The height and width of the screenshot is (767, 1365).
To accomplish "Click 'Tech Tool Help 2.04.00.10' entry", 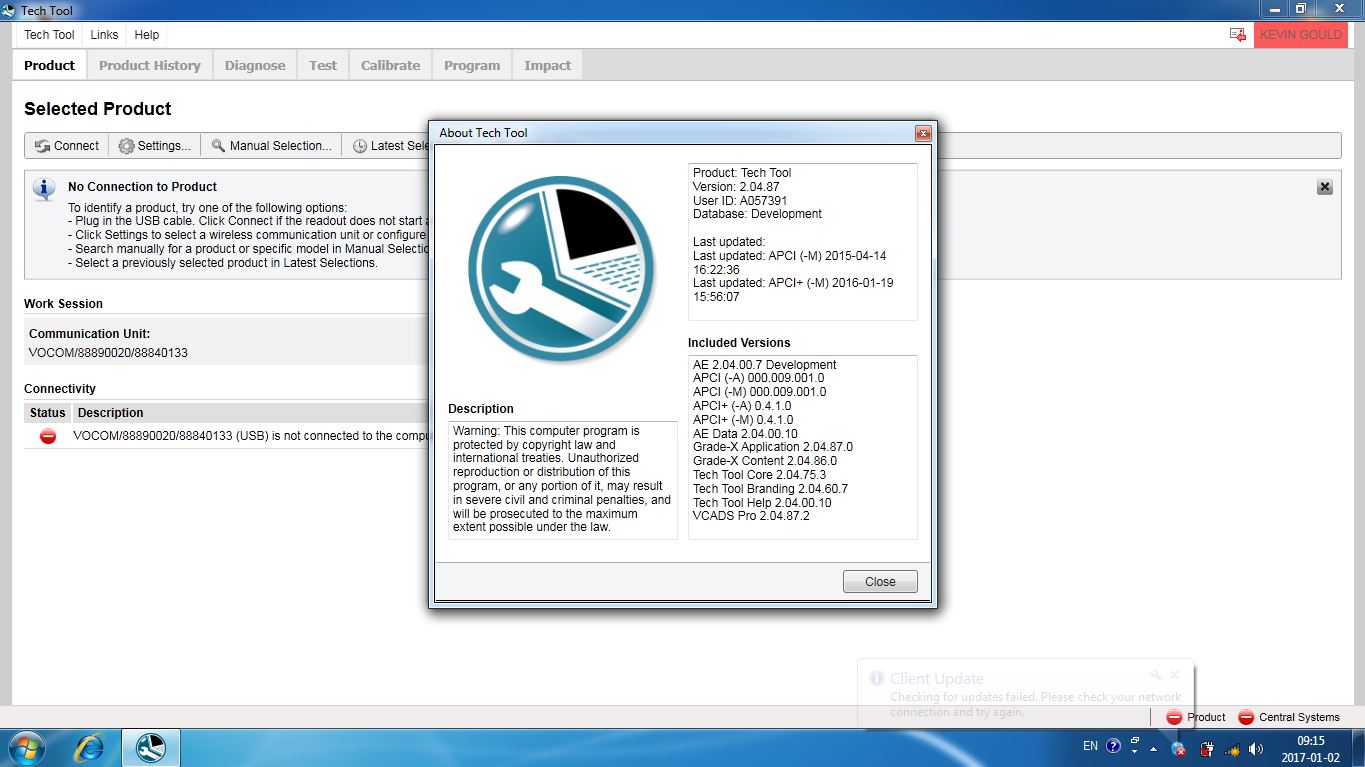I will [762, 503].
